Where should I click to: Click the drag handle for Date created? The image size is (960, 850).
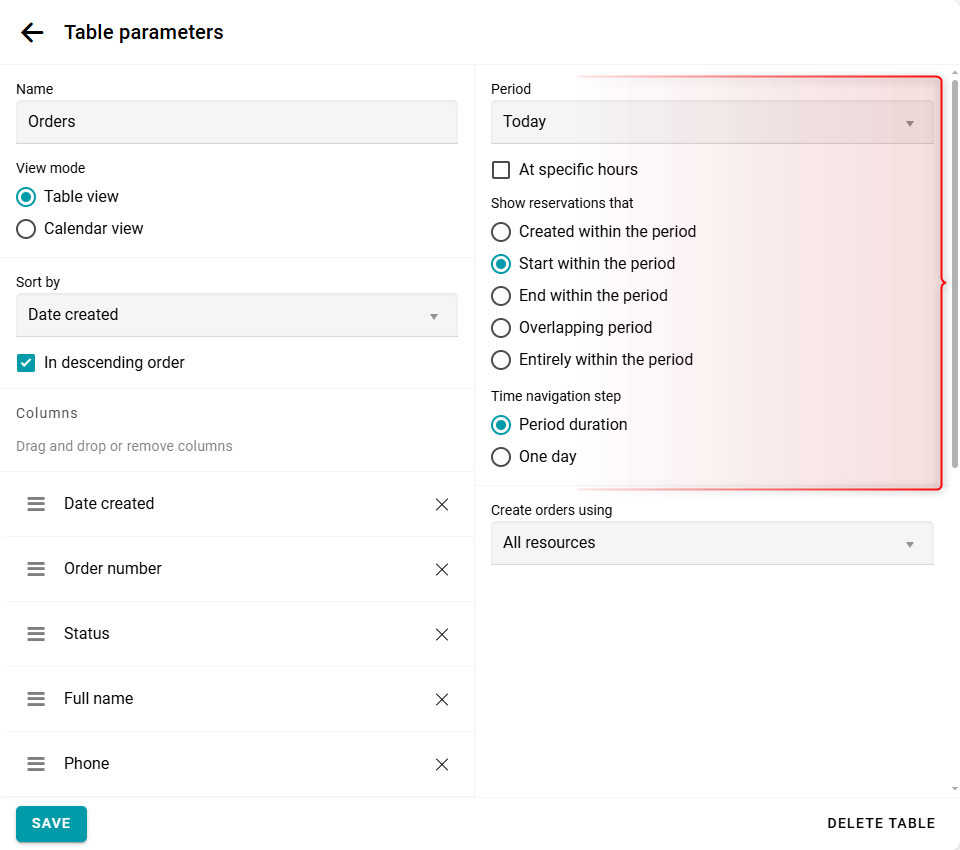(x=36, y=504)
